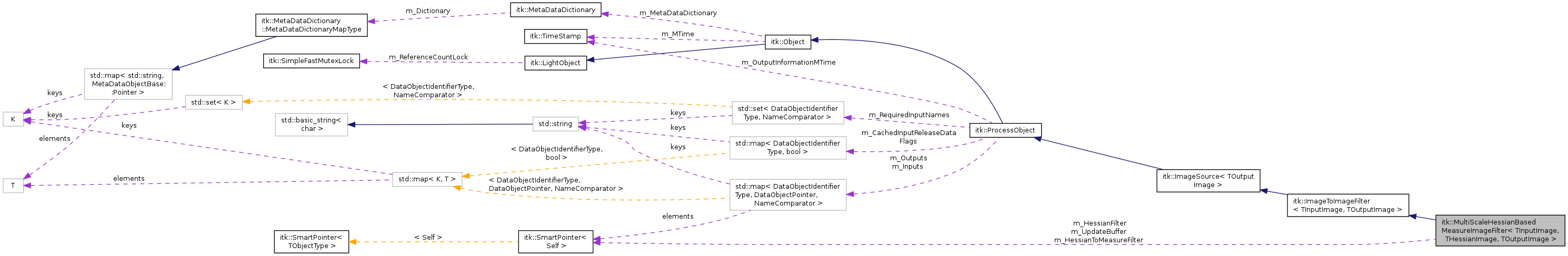Click the < DataObjectIdentifierType, bool > label
This screenshot has width=1568, height=256.
pyautogui.click(x=556, y=153)
